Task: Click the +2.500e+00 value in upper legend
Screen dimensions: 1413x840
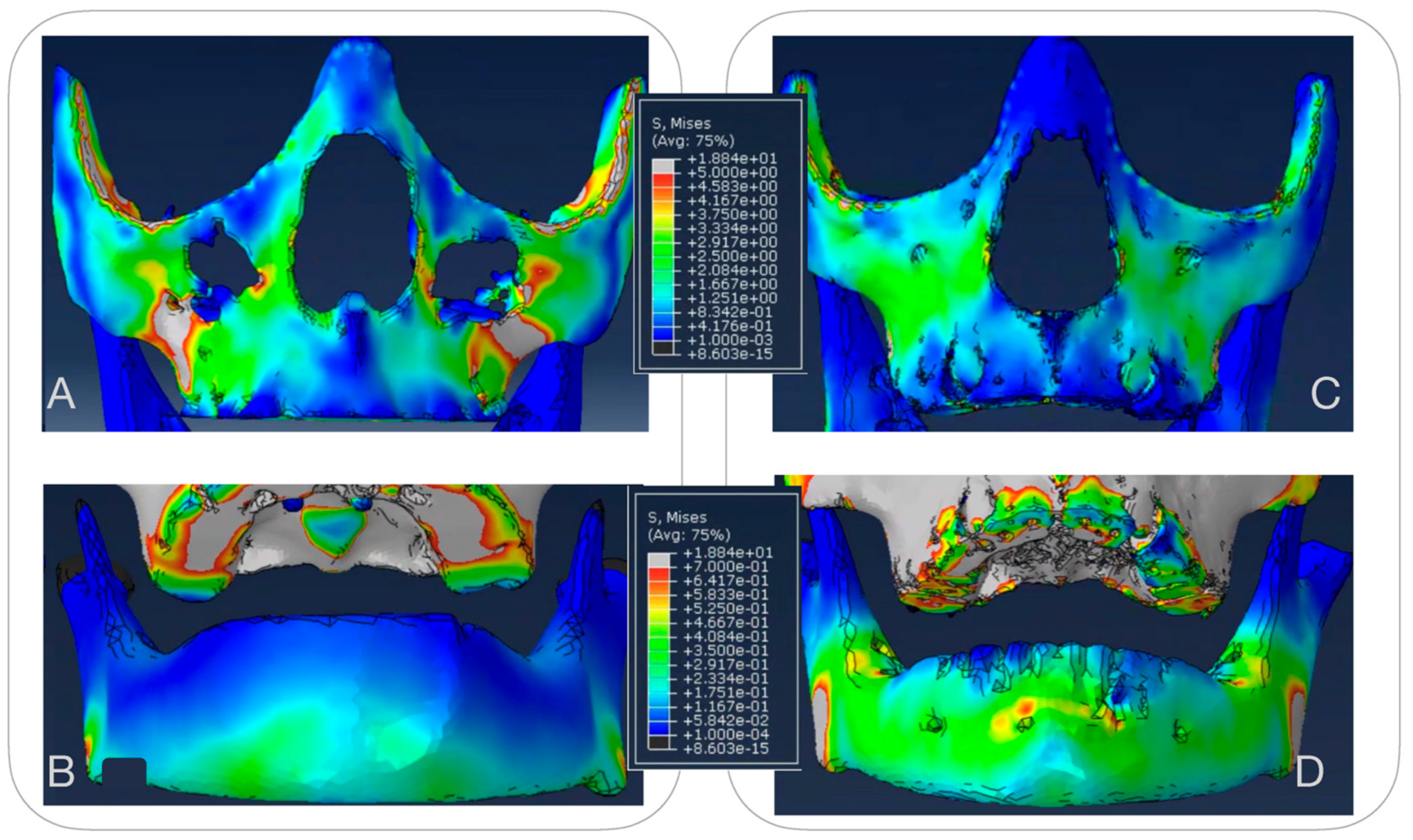Action: pos(731,256)
